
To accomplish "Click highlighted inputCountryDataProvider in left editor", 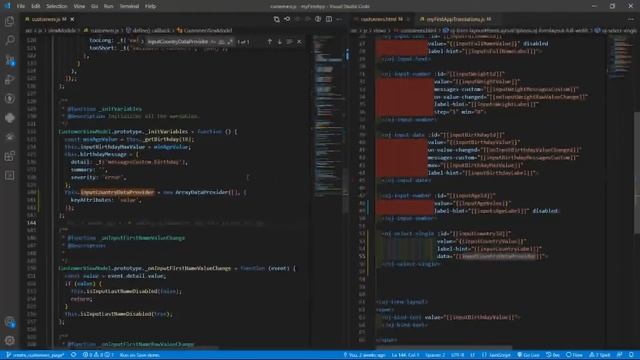I will click(118, 192).
